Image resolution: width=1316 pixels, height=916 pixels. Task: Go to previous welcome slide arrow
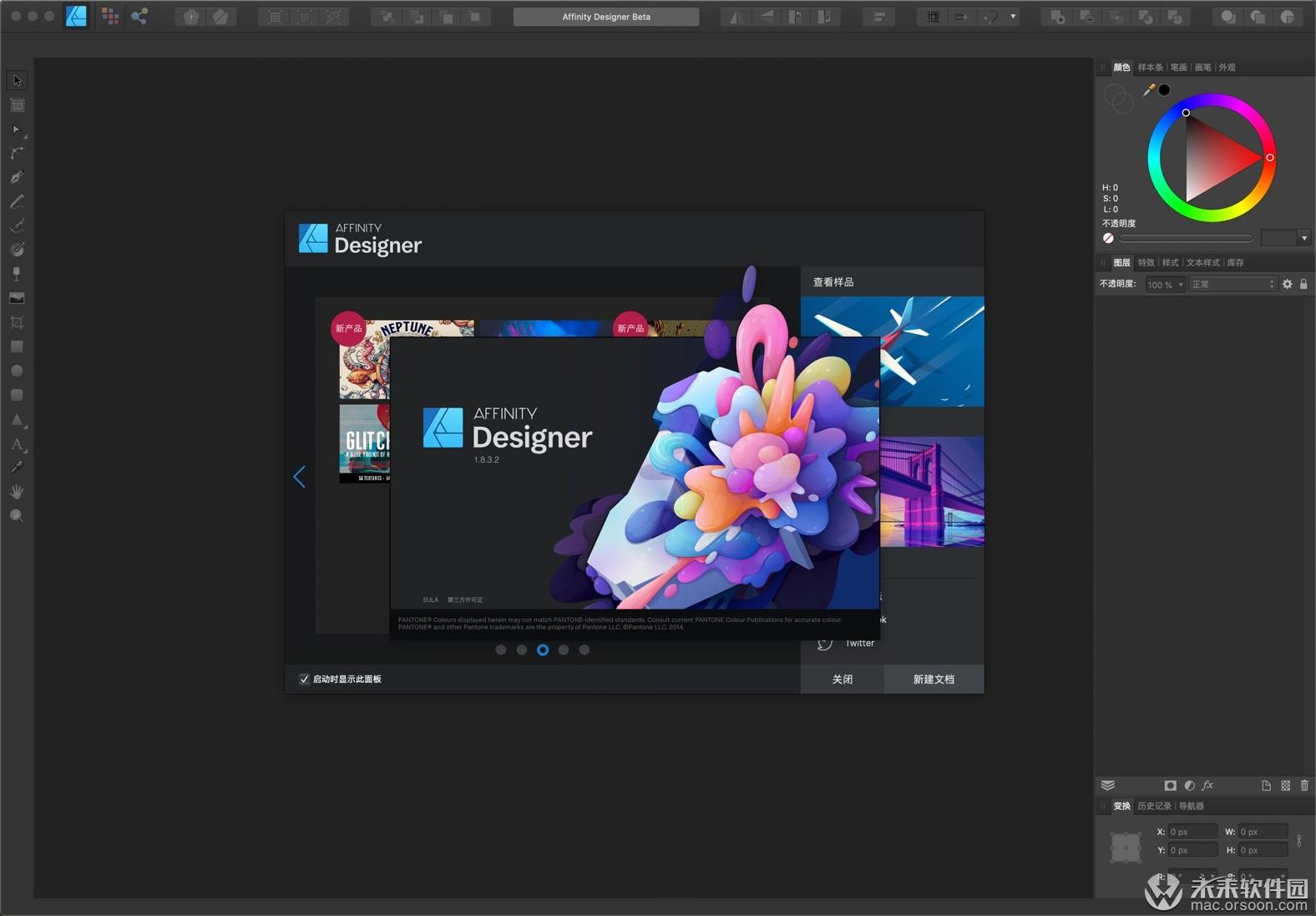point(300,477)
